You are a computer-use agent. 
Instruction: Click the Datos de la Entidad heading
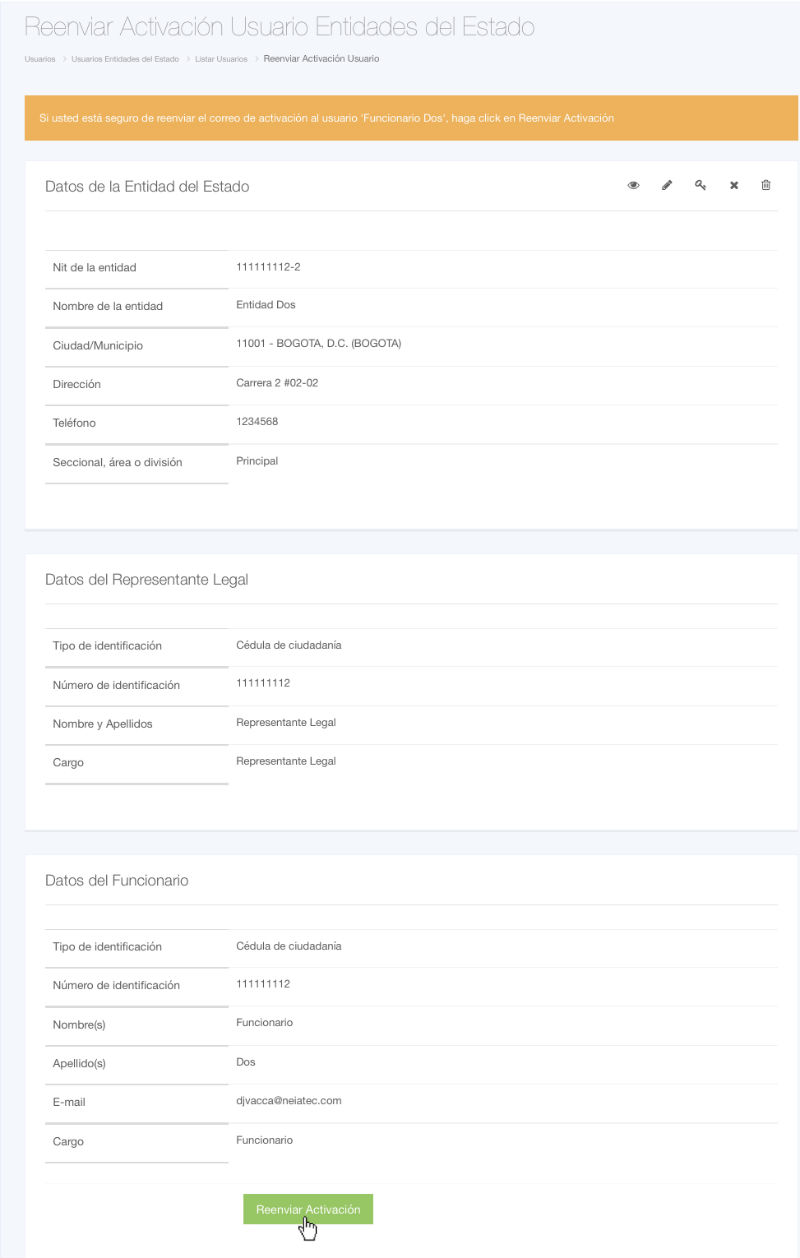[147, 186]
